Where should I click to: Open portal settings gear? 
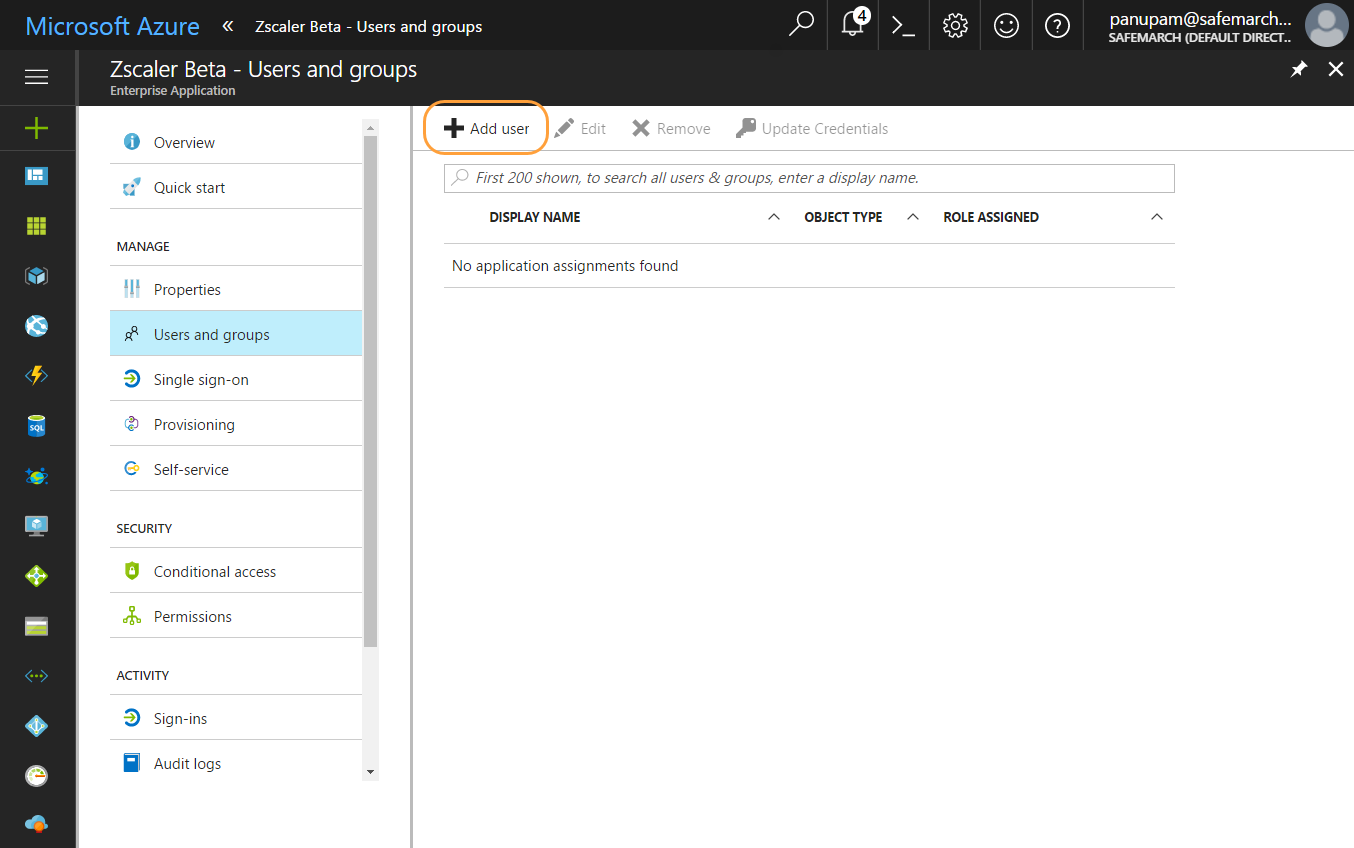point(954,25)
